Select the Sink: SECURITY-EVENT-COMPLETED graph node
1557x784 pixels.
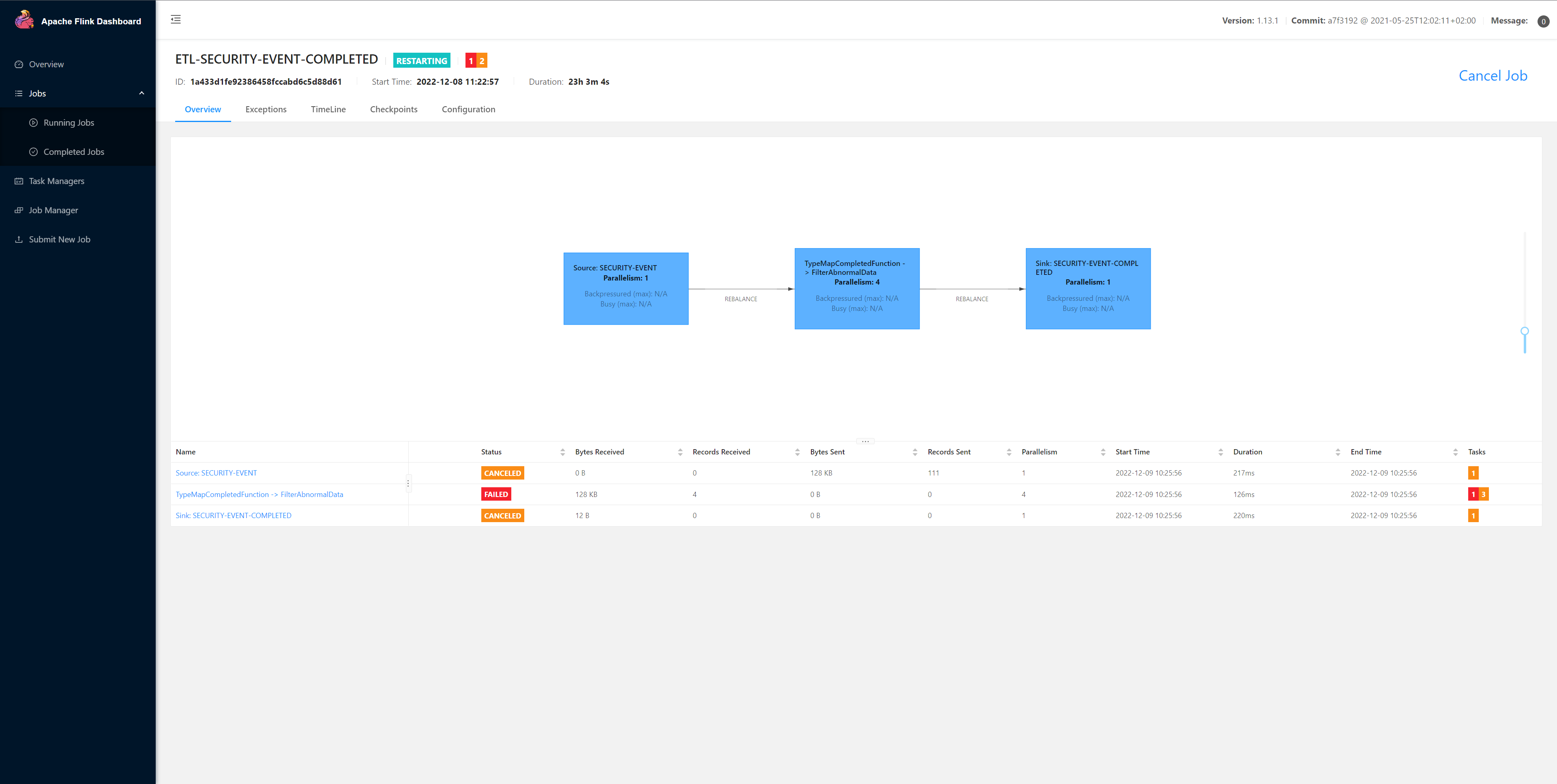tap(1087, 288)
